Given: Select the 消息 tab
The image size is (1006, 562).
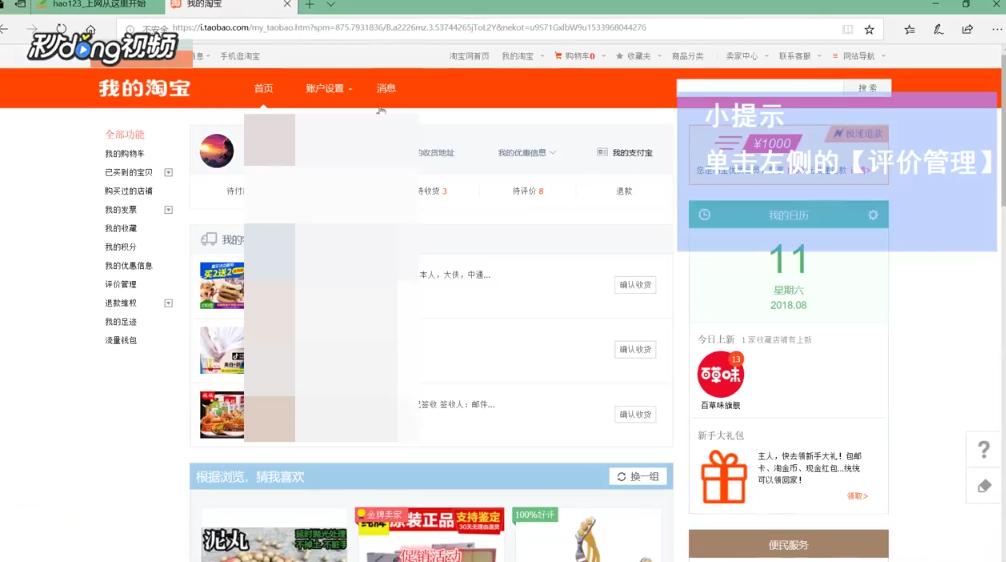Looking at the screenshot, I should [x=386, y=89].
